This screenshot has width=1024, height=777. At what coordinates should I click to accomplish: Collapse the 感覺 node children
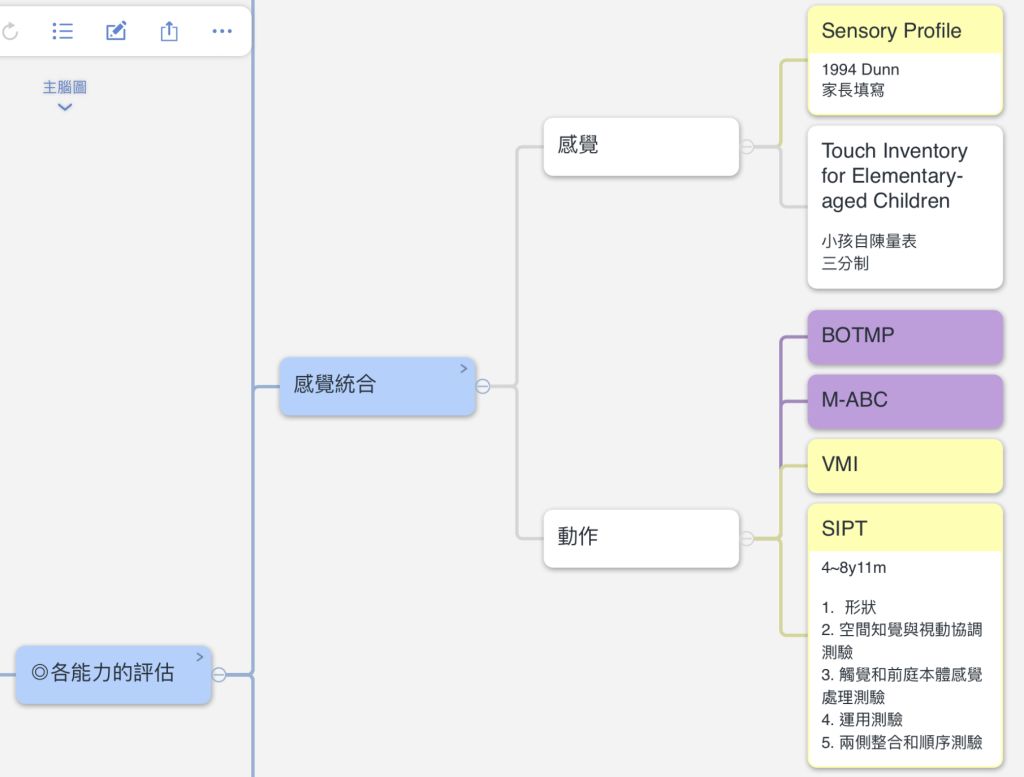tap(747, 147)
